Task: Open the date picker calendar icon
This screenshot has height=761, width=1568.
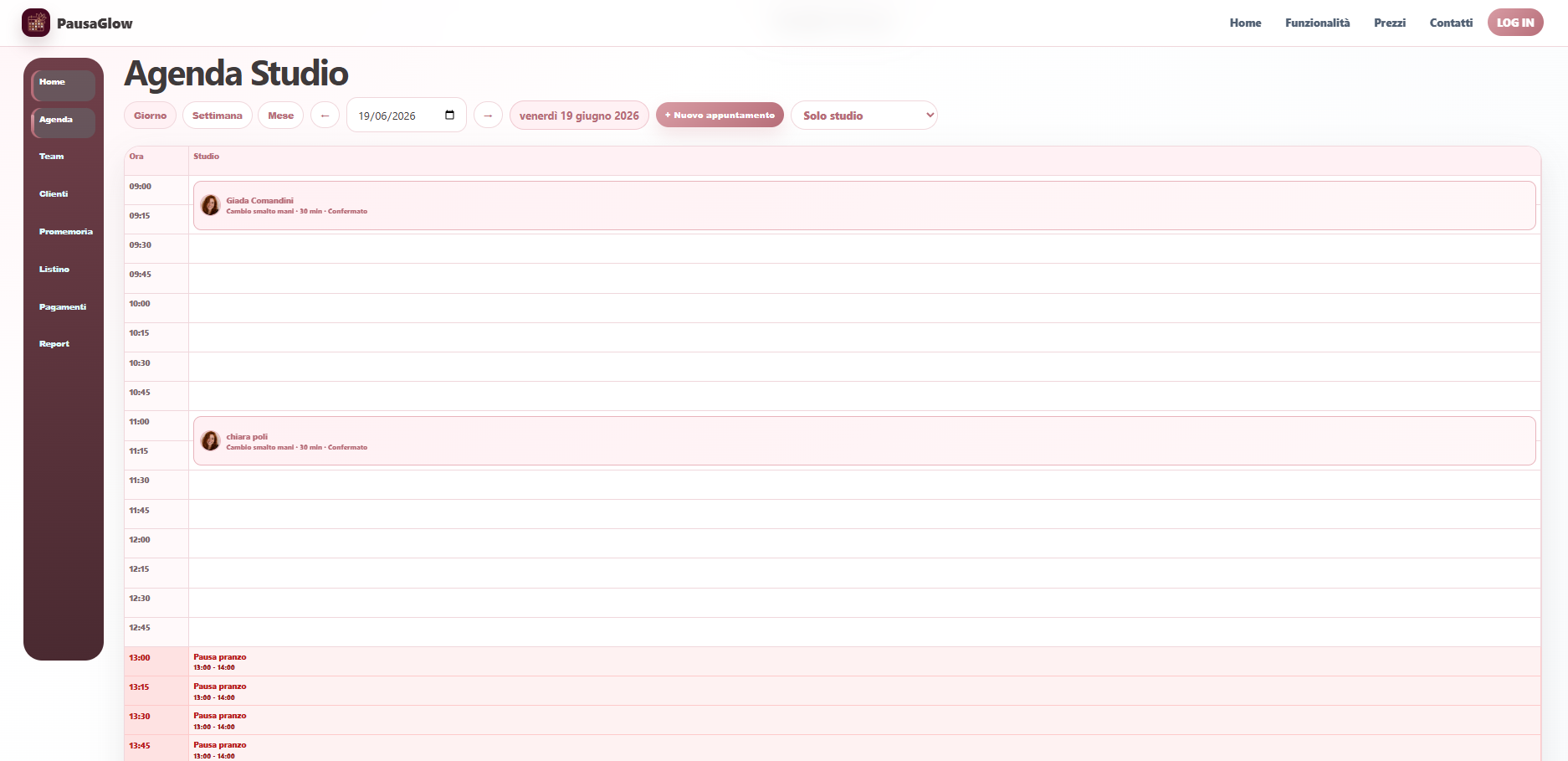Action: [x=449, y=116]
